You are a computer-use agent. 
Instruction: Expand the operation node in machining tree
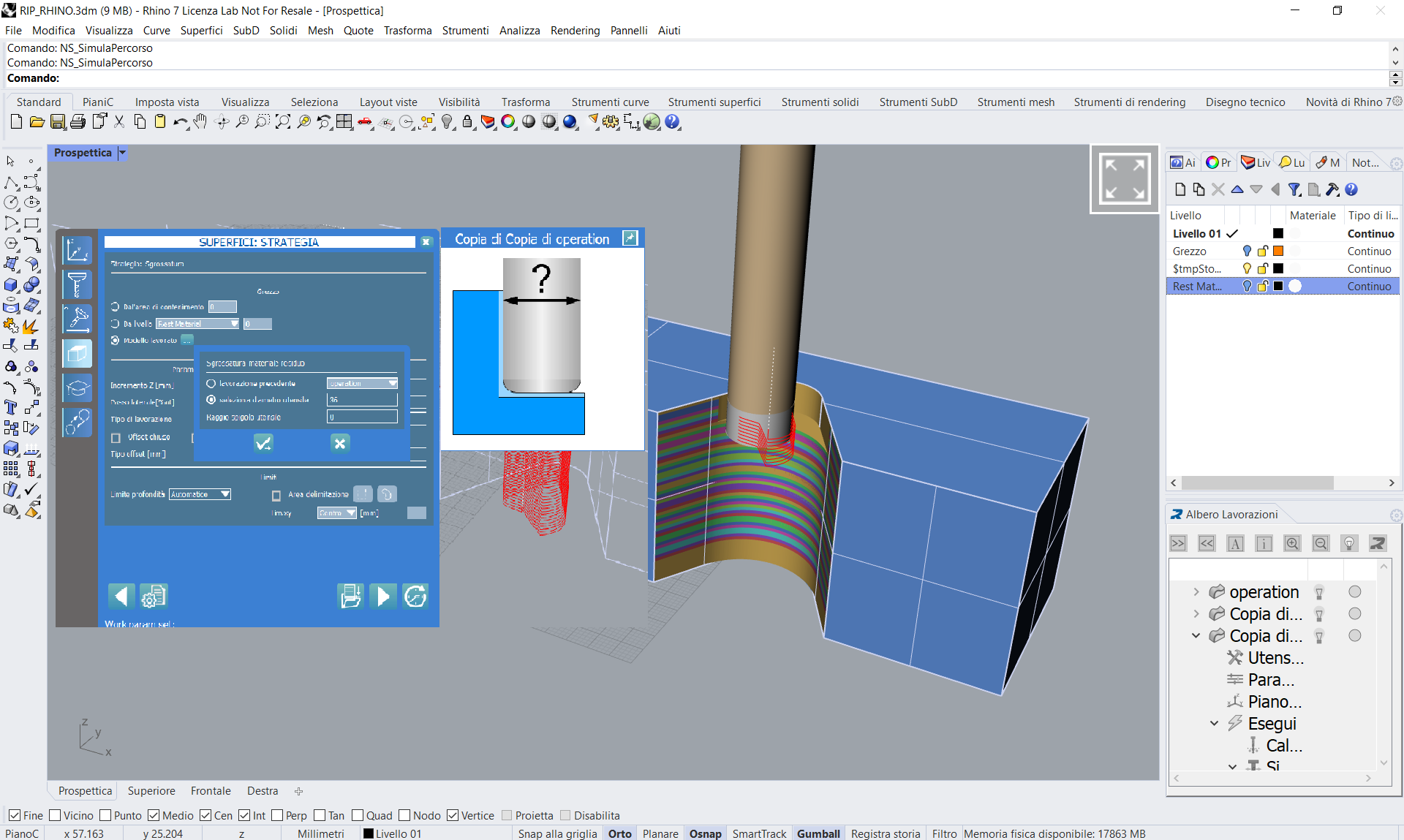(x=1196, y=591)
